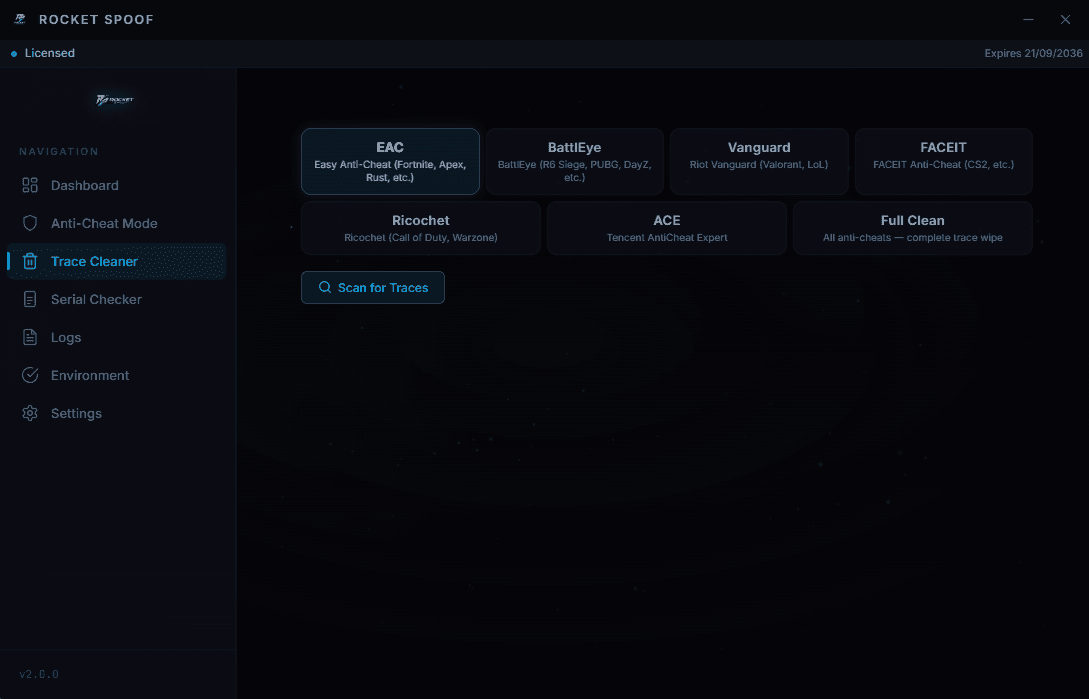Image resolution: width=1089 pixels, height=699 pixels.
Task: Select the Anti-Cheat Mode shield icon
Action: click(x=30, y=223)
